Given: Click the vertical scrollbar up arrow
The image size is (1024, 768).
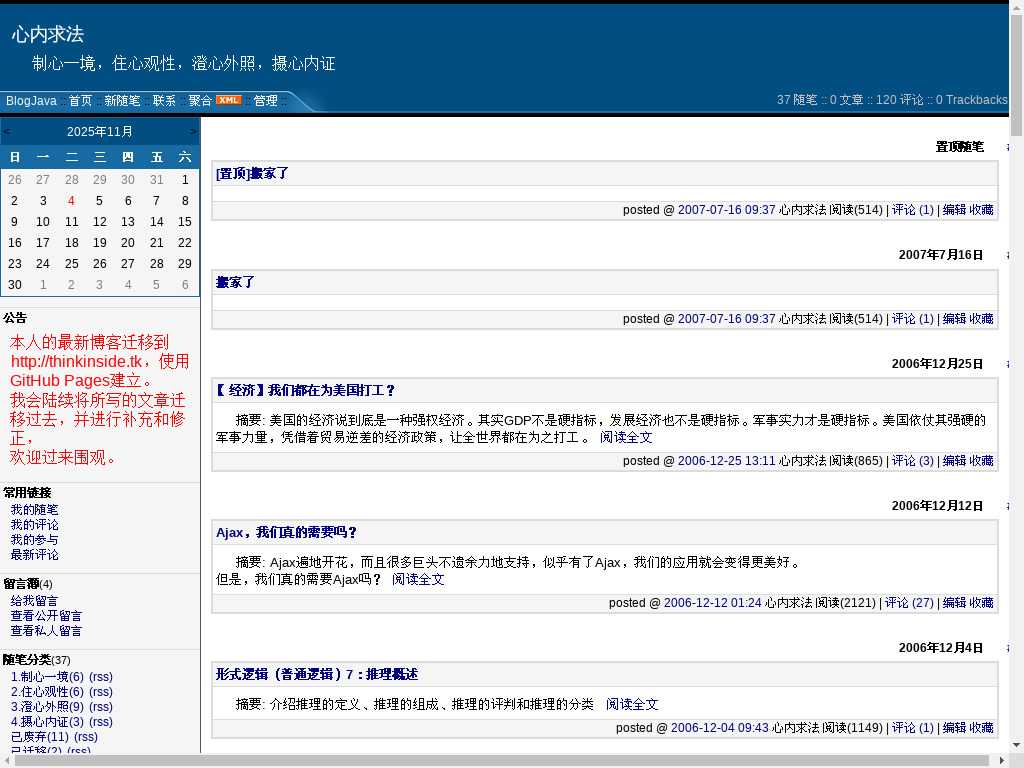Looking at the screenshot, I should point(1016,8).
